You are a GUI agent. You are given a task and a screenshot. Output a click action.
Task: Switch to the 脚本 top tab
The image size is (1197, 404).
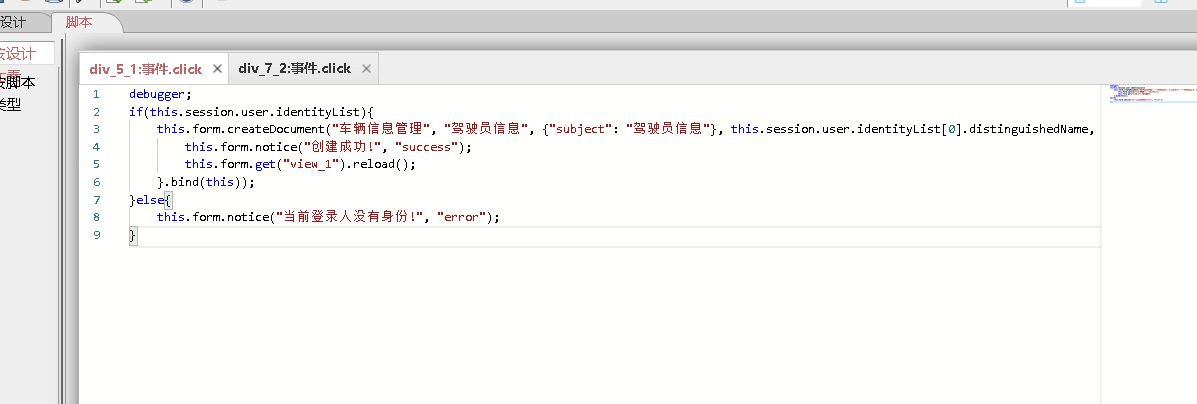(79, 22)
